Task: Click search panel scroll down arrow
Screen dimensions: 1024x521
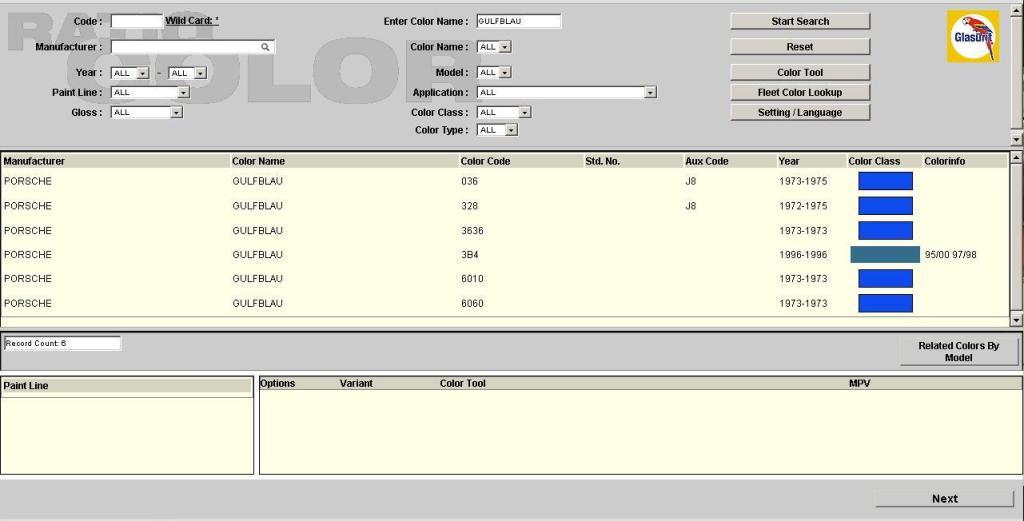Action: tap(1016, 139)
